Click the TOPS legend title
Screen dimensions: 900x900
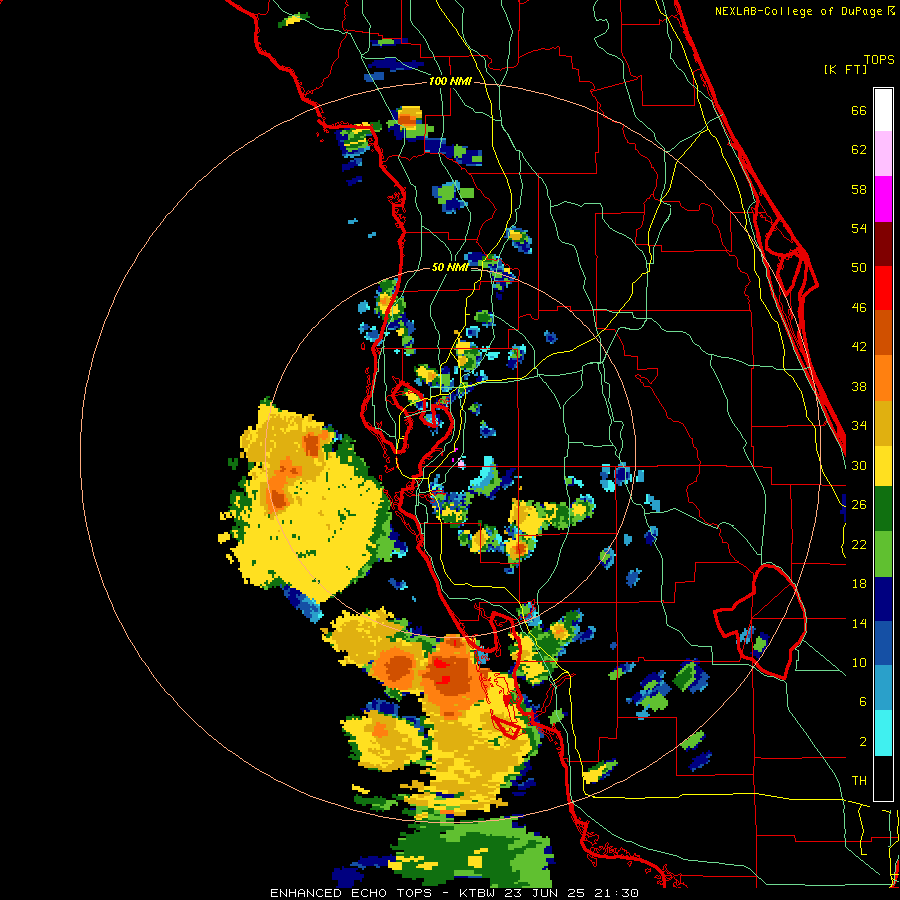tap(879, 60)
